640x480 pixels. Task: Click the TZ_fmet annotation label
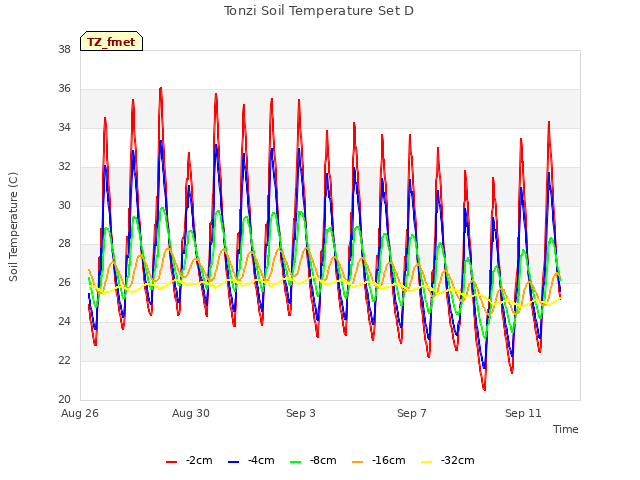point(111,42)
